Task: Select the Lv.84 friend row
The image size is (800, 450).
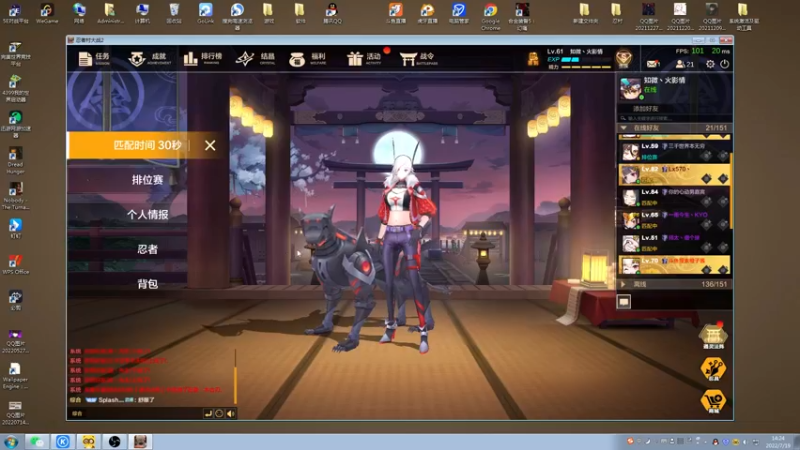Action: click(673, 197)
